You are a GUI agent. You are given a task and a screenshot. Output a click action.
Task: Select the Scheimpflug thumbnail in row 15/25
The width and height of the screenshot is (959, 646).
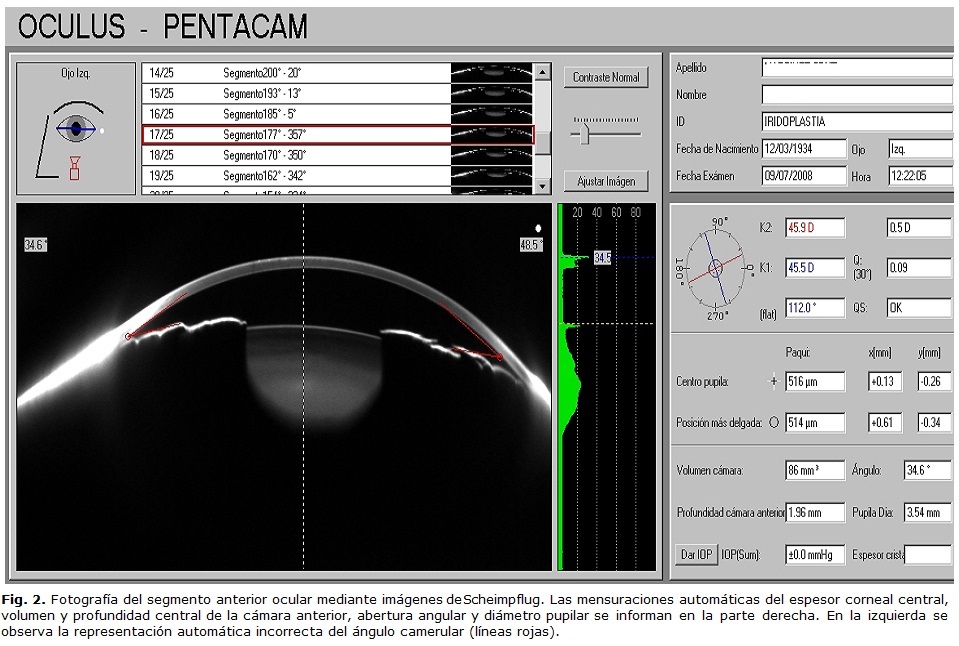pos(491,93)
